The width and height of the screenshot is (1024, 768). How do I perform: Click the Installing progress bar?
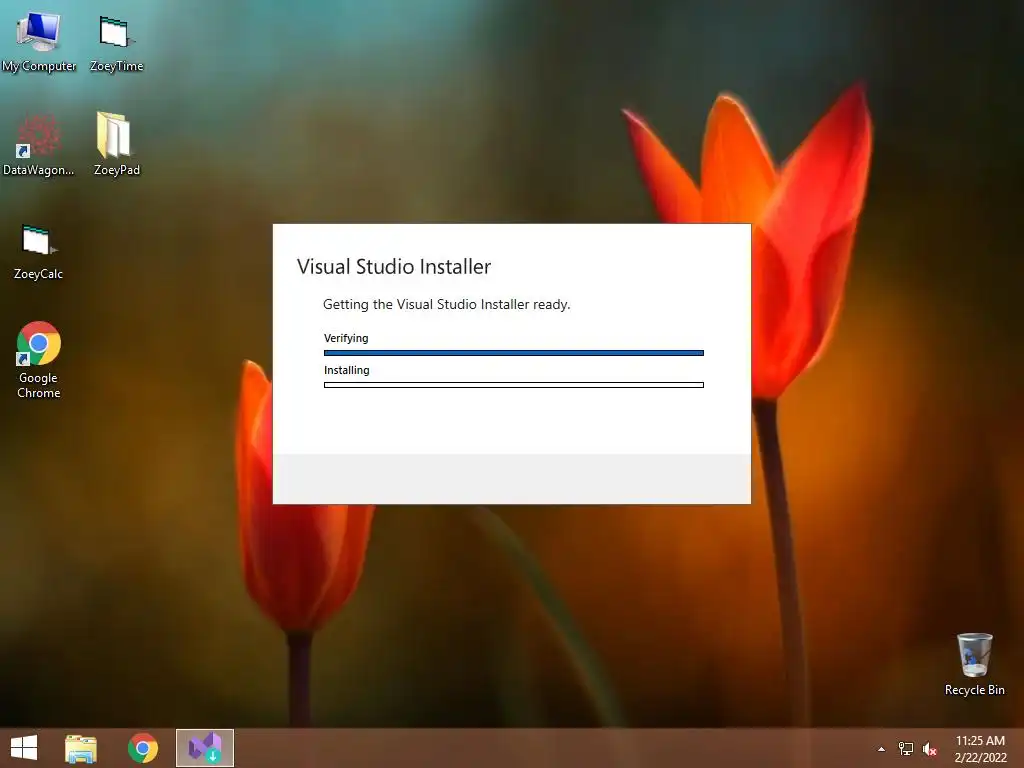(514, 385)
